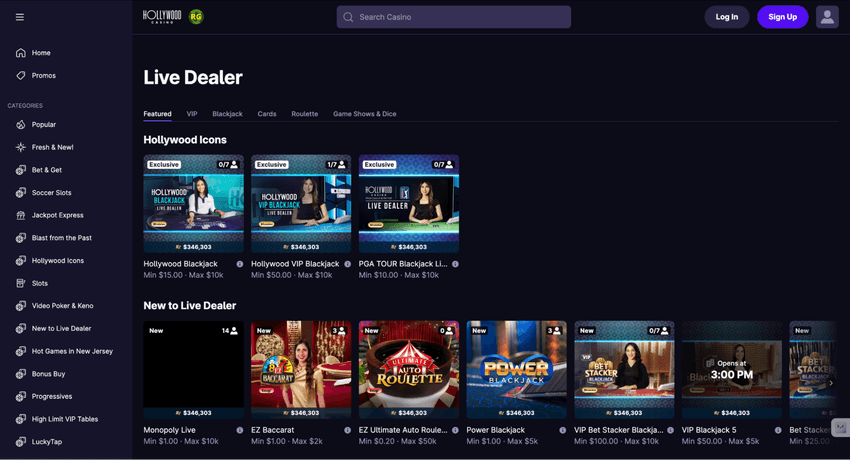
Task: Open EZ Baccarat game thumbnail
Action: [x=301, y=370]
